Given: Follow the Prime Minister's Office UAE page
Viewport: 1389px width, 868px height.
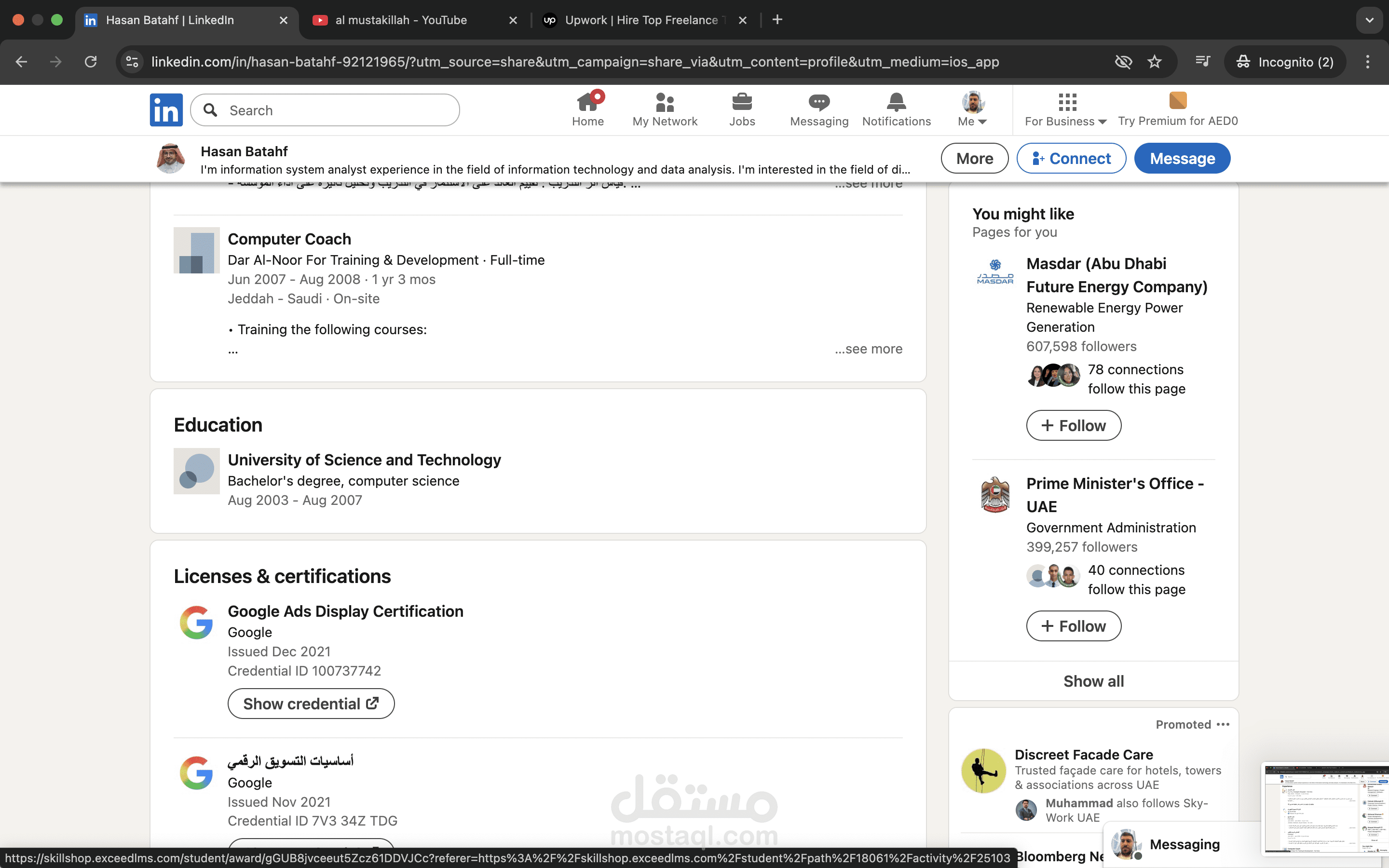Looking at the screenshot, I should tap(1073, 626).
